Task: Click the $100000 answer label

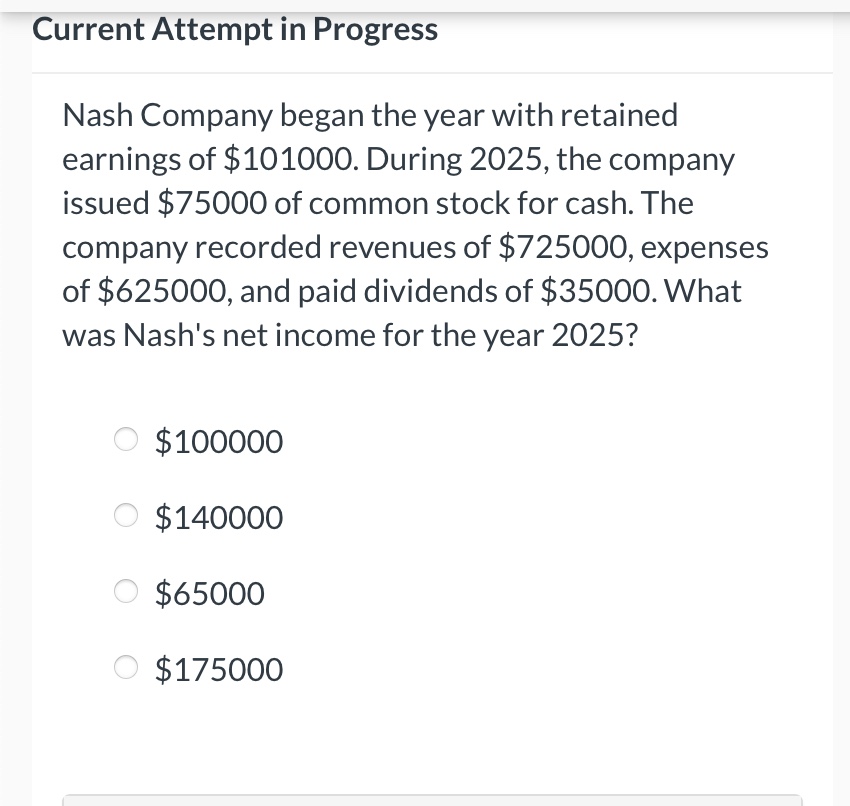Action: (218, 441)
